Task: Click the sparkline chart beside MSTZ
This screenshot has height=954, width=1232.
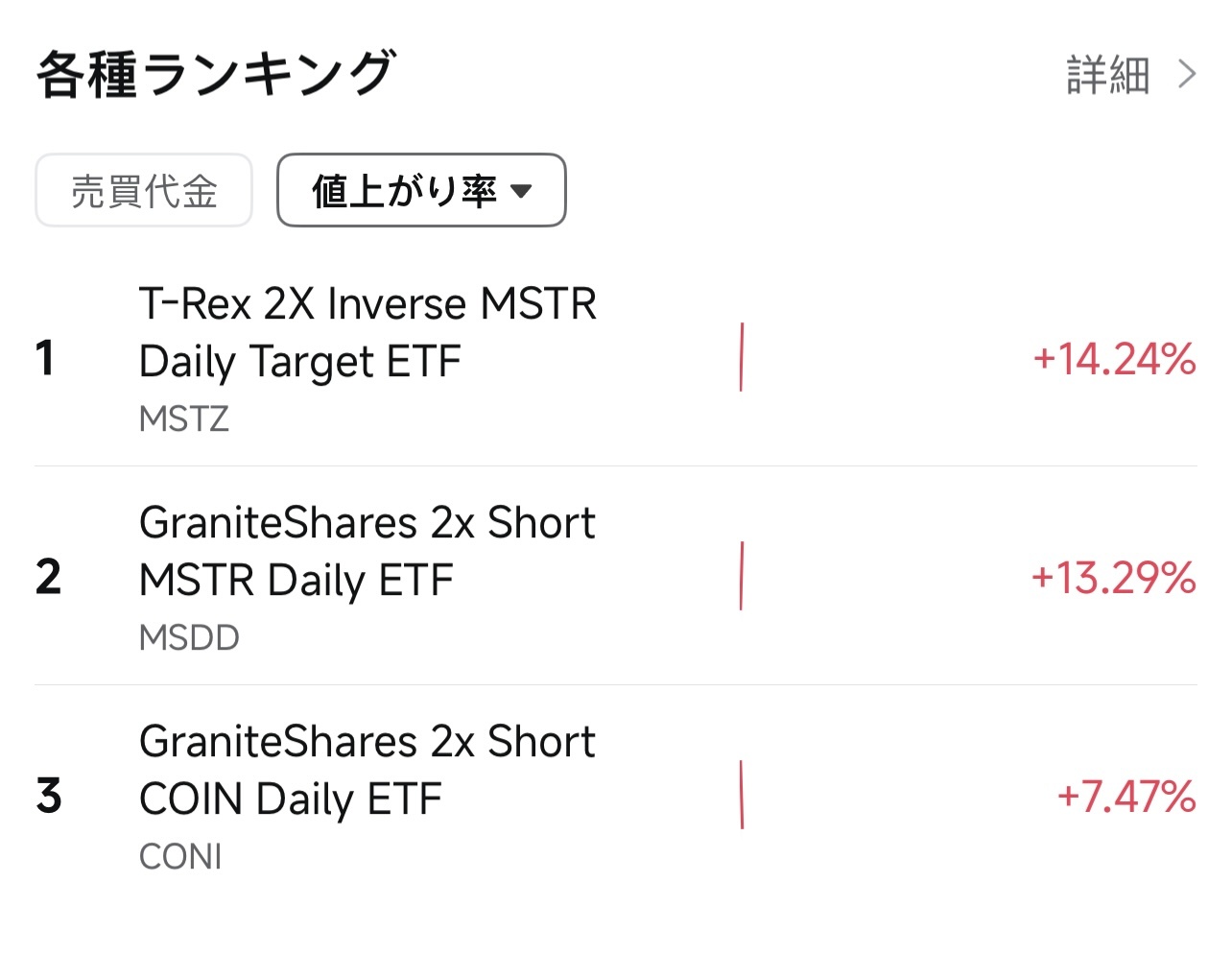Action: tap(742, 358)
